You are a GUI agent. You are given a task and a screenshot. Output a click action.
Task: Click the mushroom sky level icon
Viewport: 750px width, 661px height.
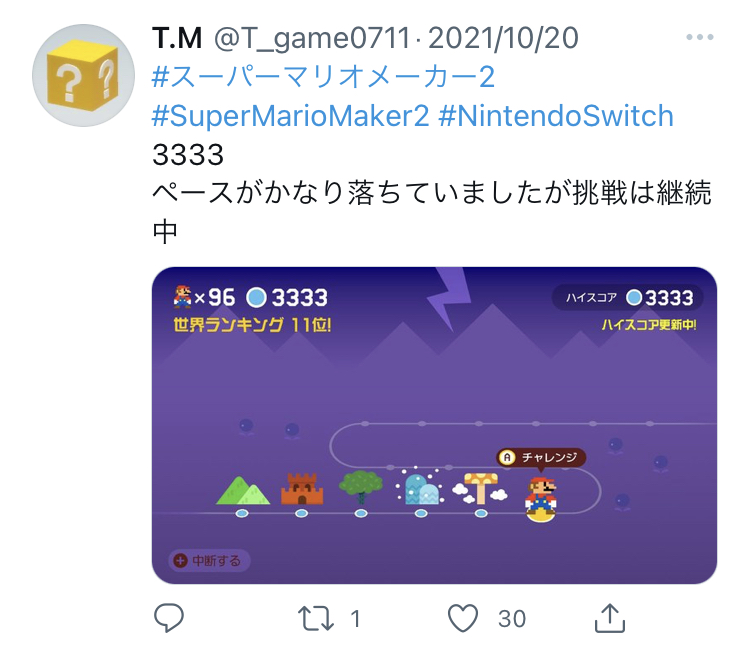tap(481, 488)
